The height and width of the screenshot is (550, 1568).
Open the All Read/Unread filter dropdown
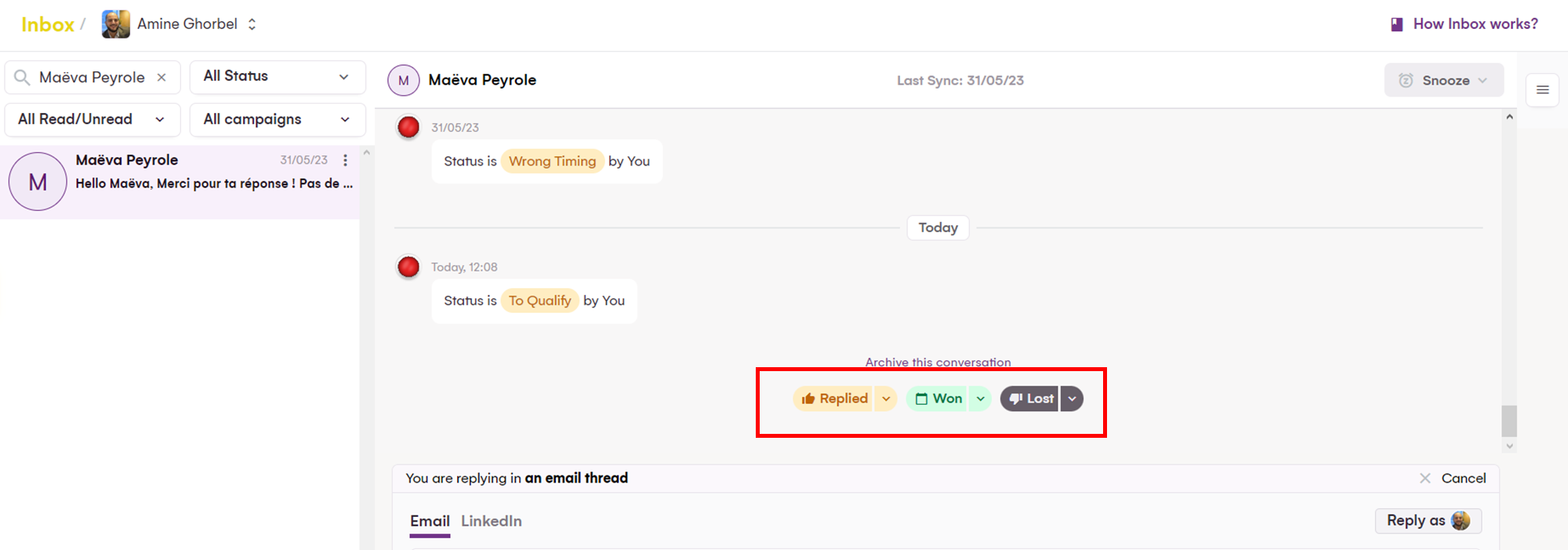pyautogui.click(x=93, y=119)
